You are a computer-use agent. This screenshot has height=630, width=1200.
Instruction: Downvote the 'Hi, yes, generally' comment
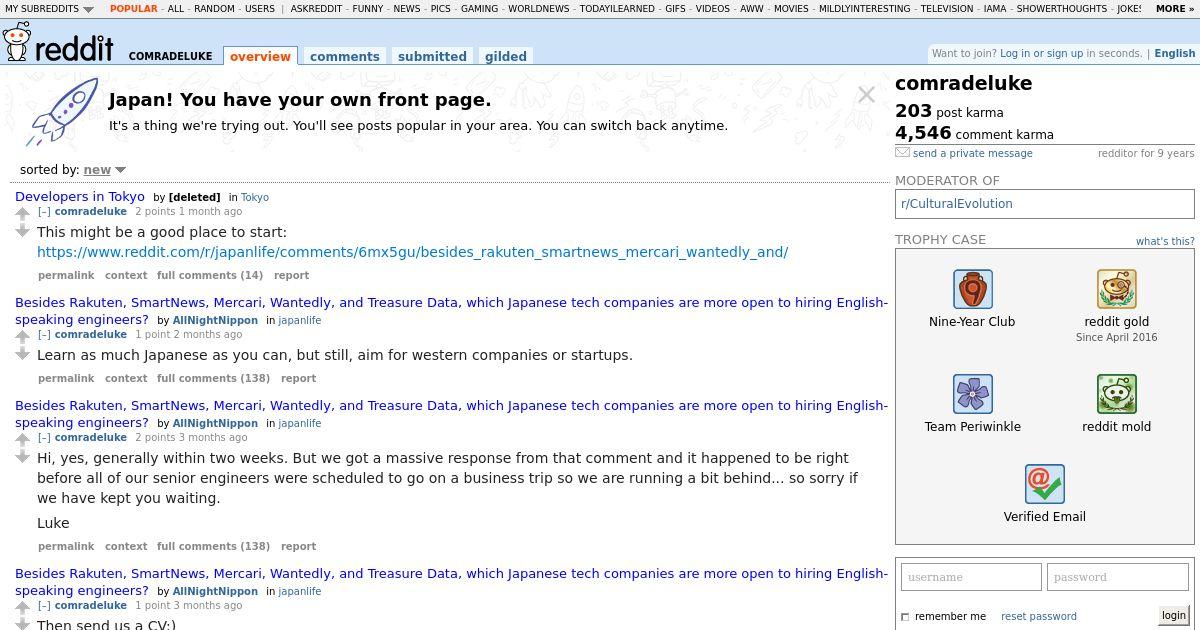23,457
